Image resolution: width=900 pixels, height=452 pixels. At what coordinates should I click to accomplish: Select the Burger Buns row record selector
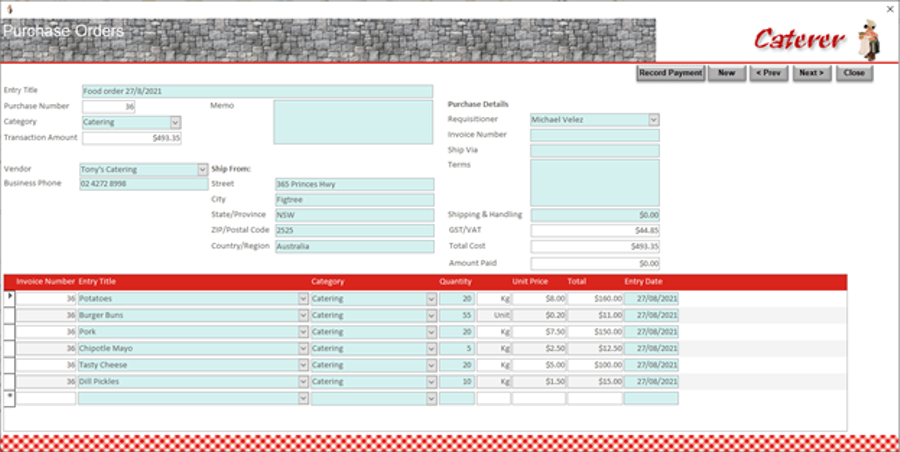(9, 315)
